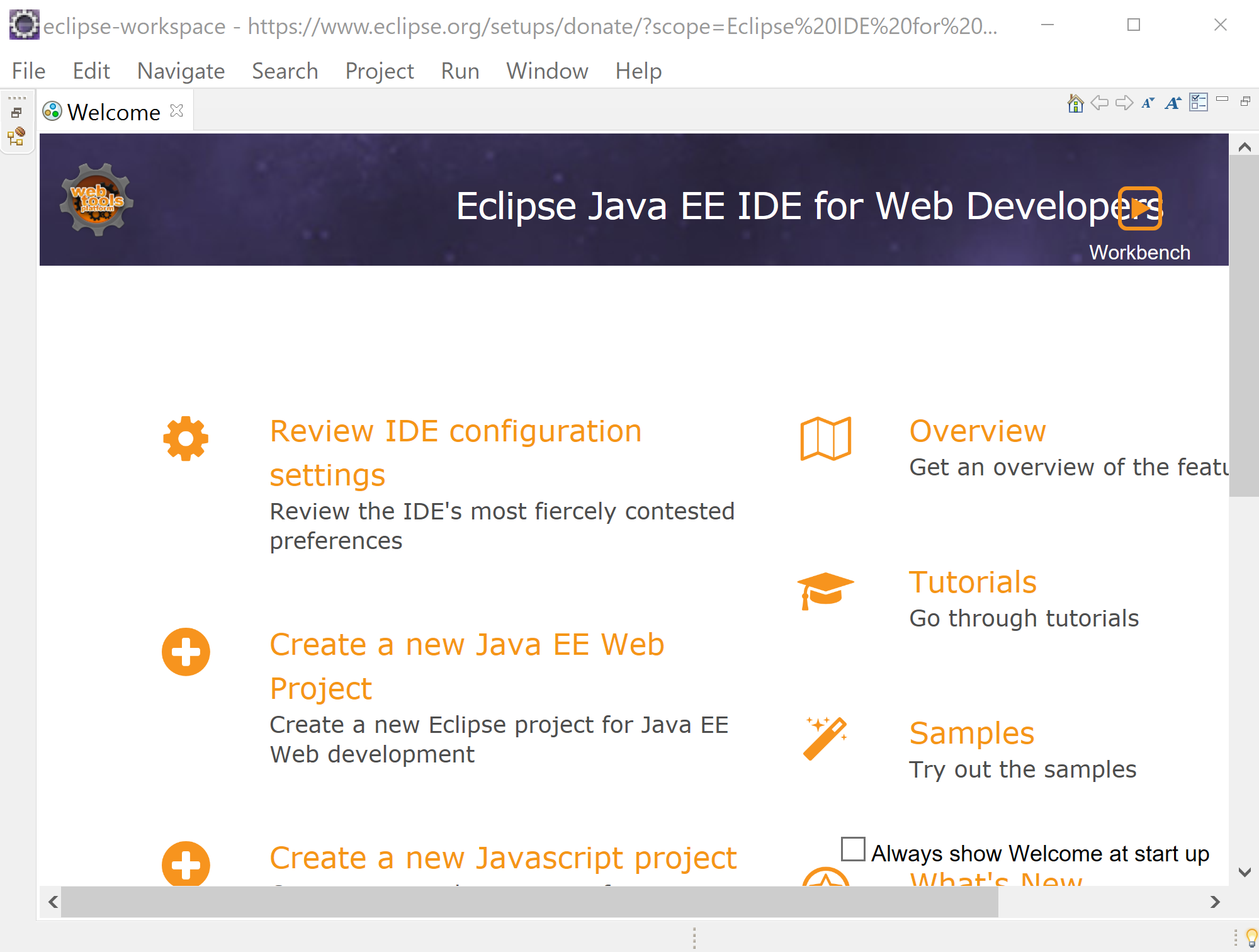Open Create a new Javascript project link

[503, 858]
